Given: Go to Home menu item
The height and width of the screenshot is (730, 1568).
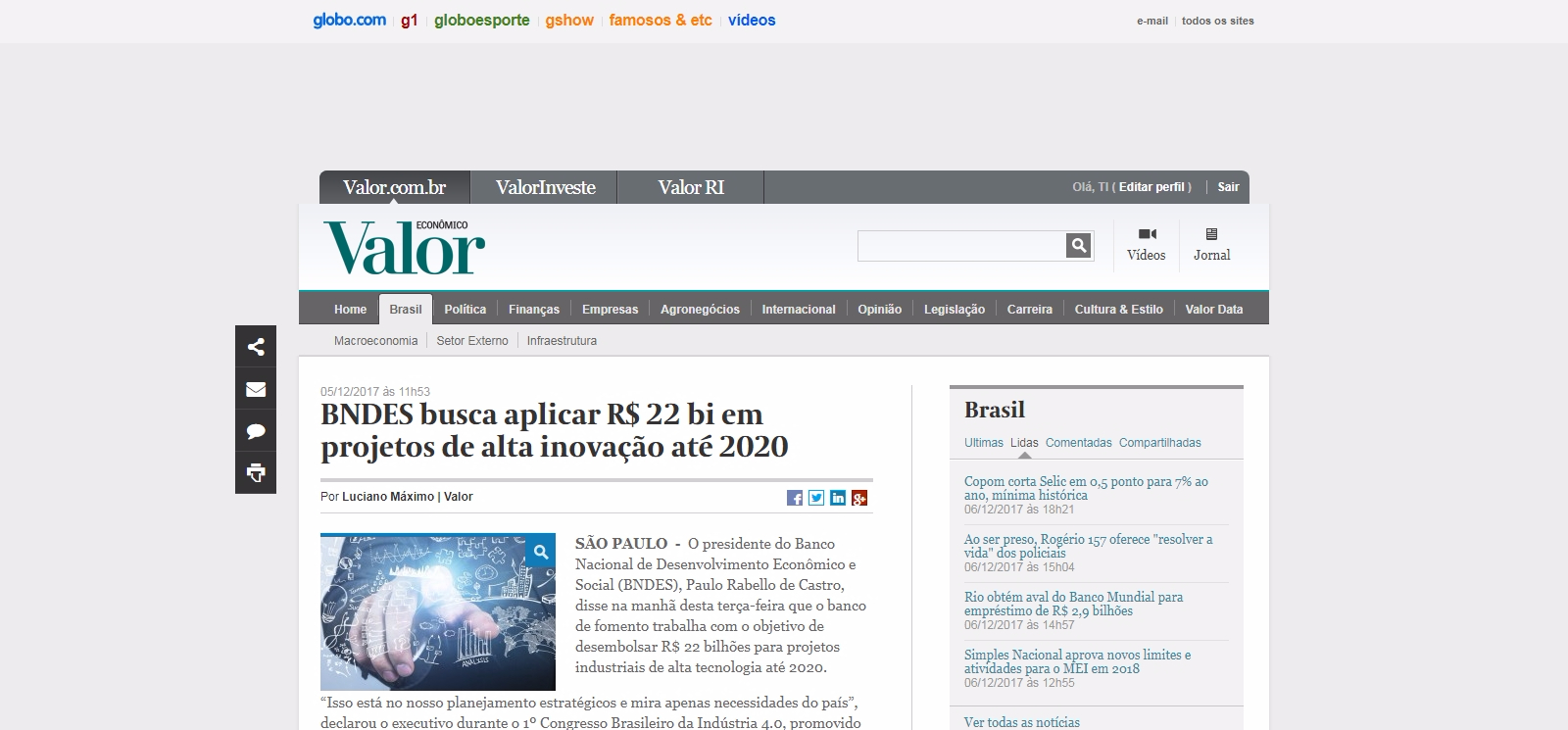Looking at the screenshot, I should click(350, 310).
